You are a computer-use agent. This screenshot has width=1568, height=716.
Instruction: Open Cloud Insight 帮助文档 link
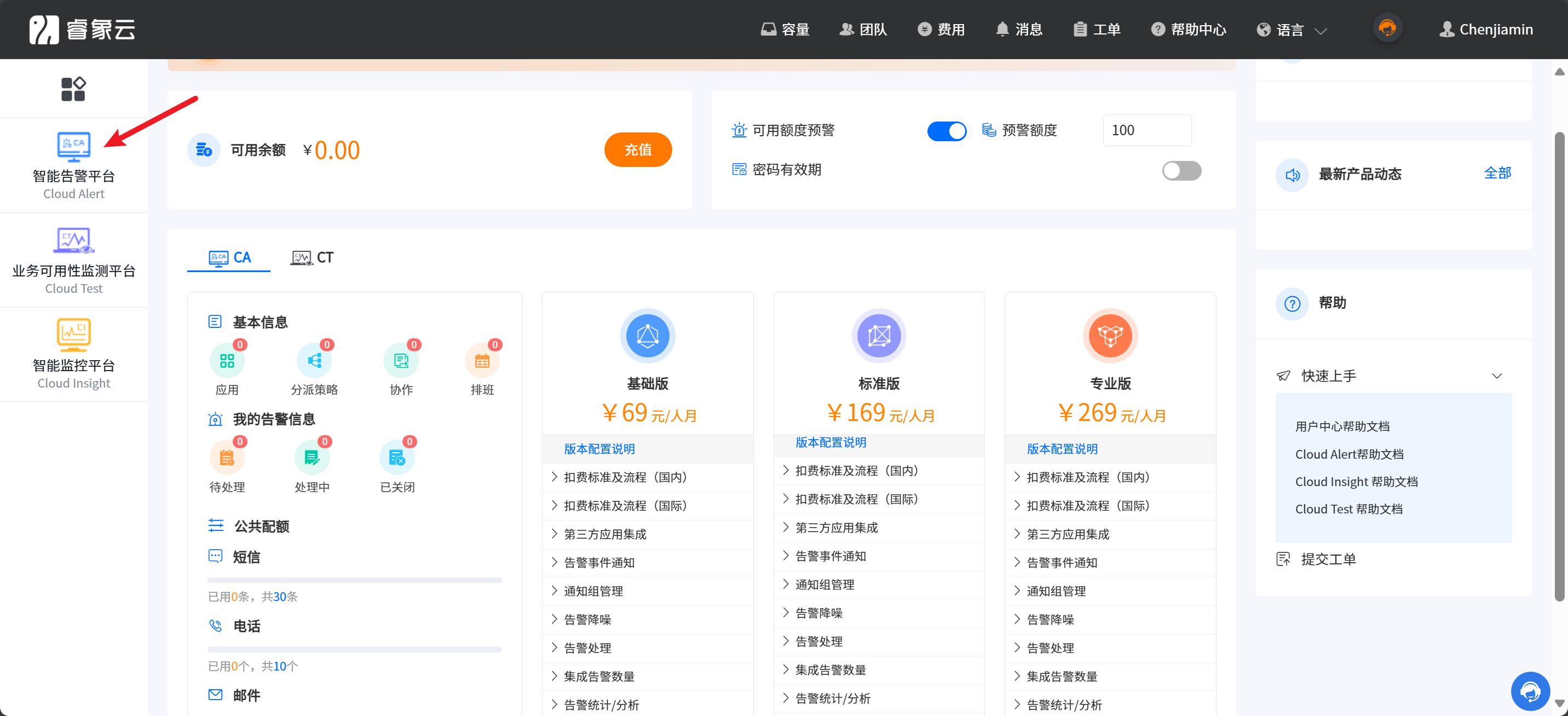pos(1356,482)
